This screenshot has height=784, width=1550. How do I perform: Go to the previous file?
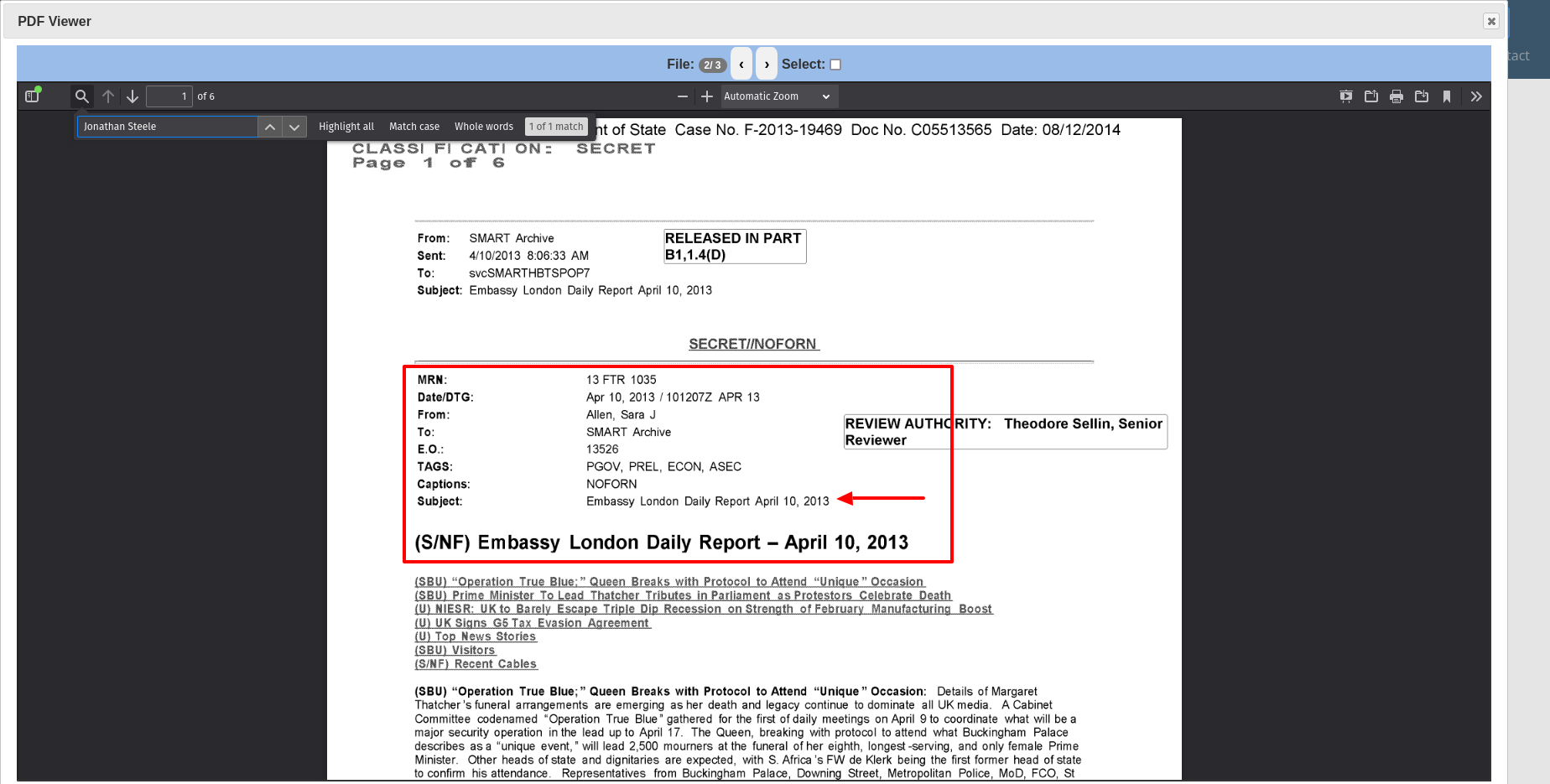coord(741,65)
